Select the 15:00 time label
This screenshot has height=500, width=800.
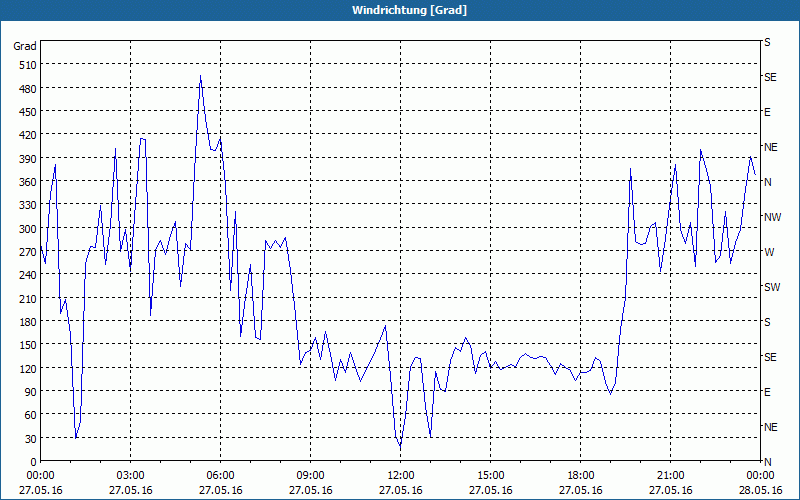(490, 476)
